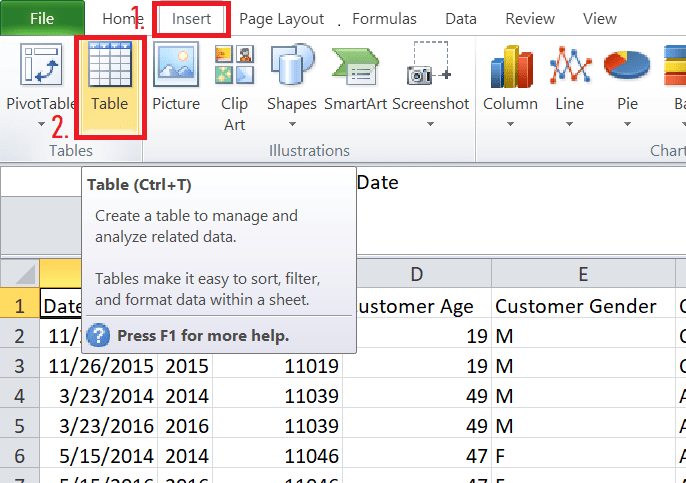Click the Customer Gender header cell
Screen dimensions: 686x483
point(575,306)
